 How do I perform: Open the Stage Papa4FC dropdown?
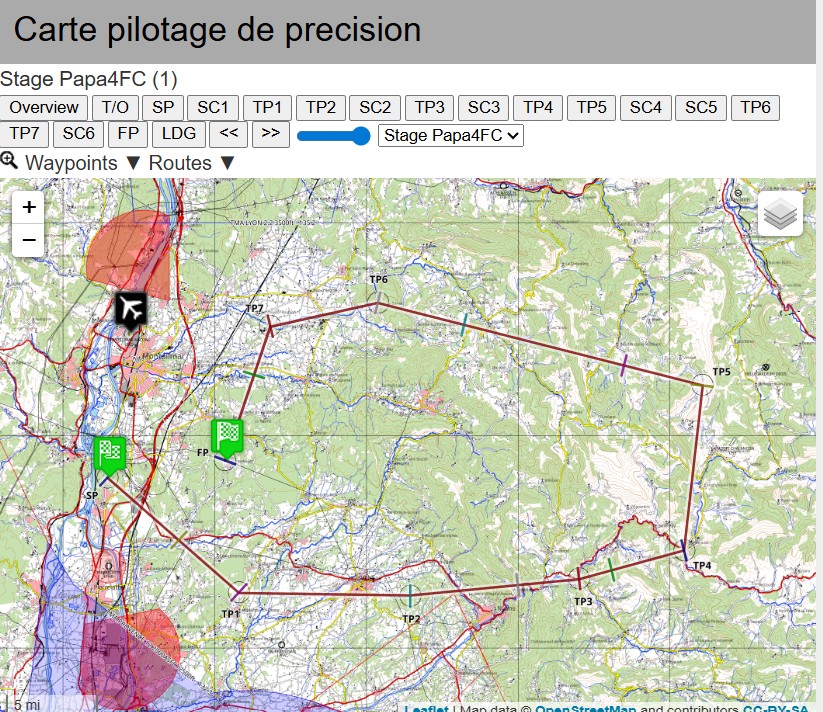coord(451,135)
